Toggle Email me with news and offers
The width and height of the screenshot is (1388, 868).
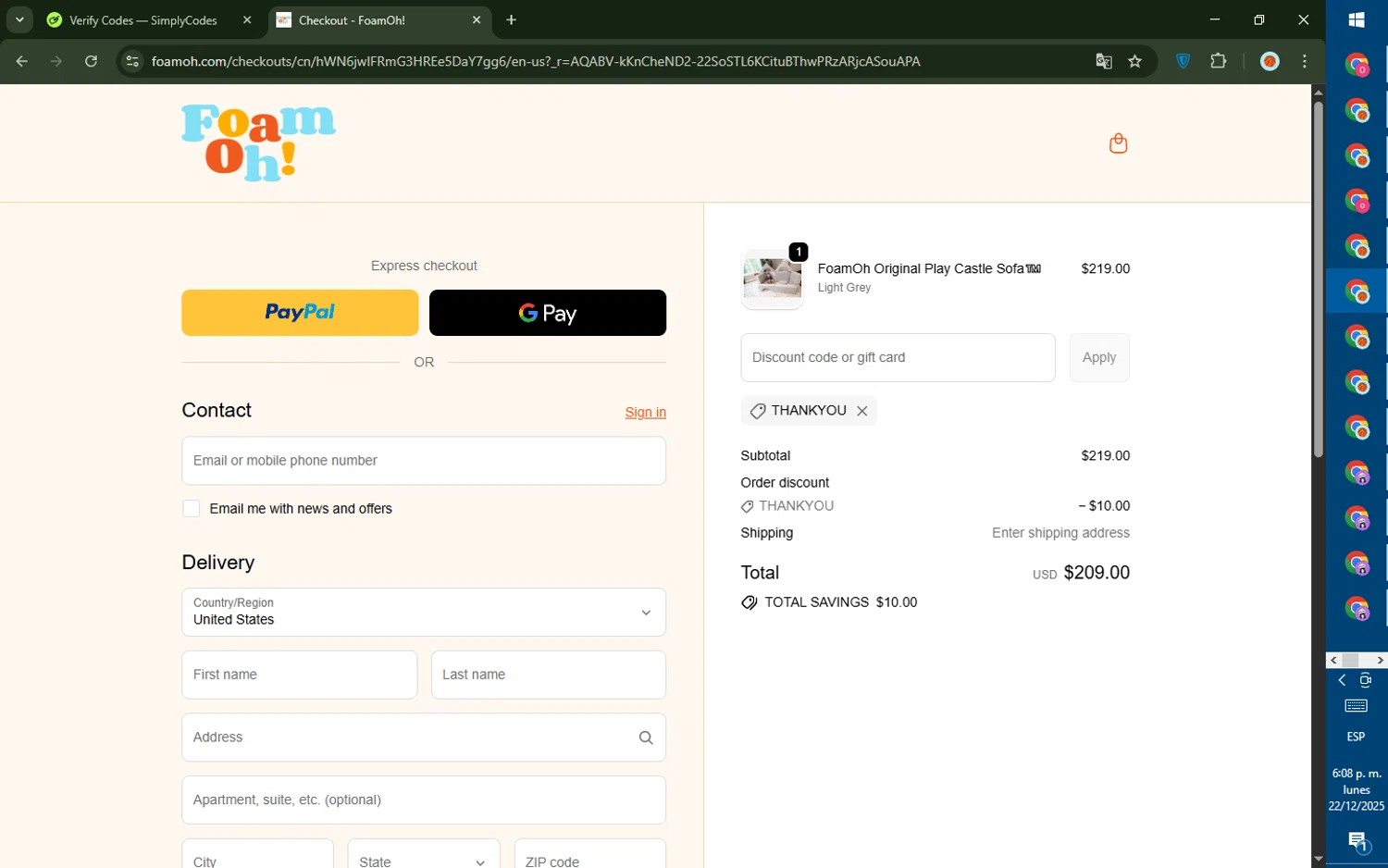tap(191, 508)
